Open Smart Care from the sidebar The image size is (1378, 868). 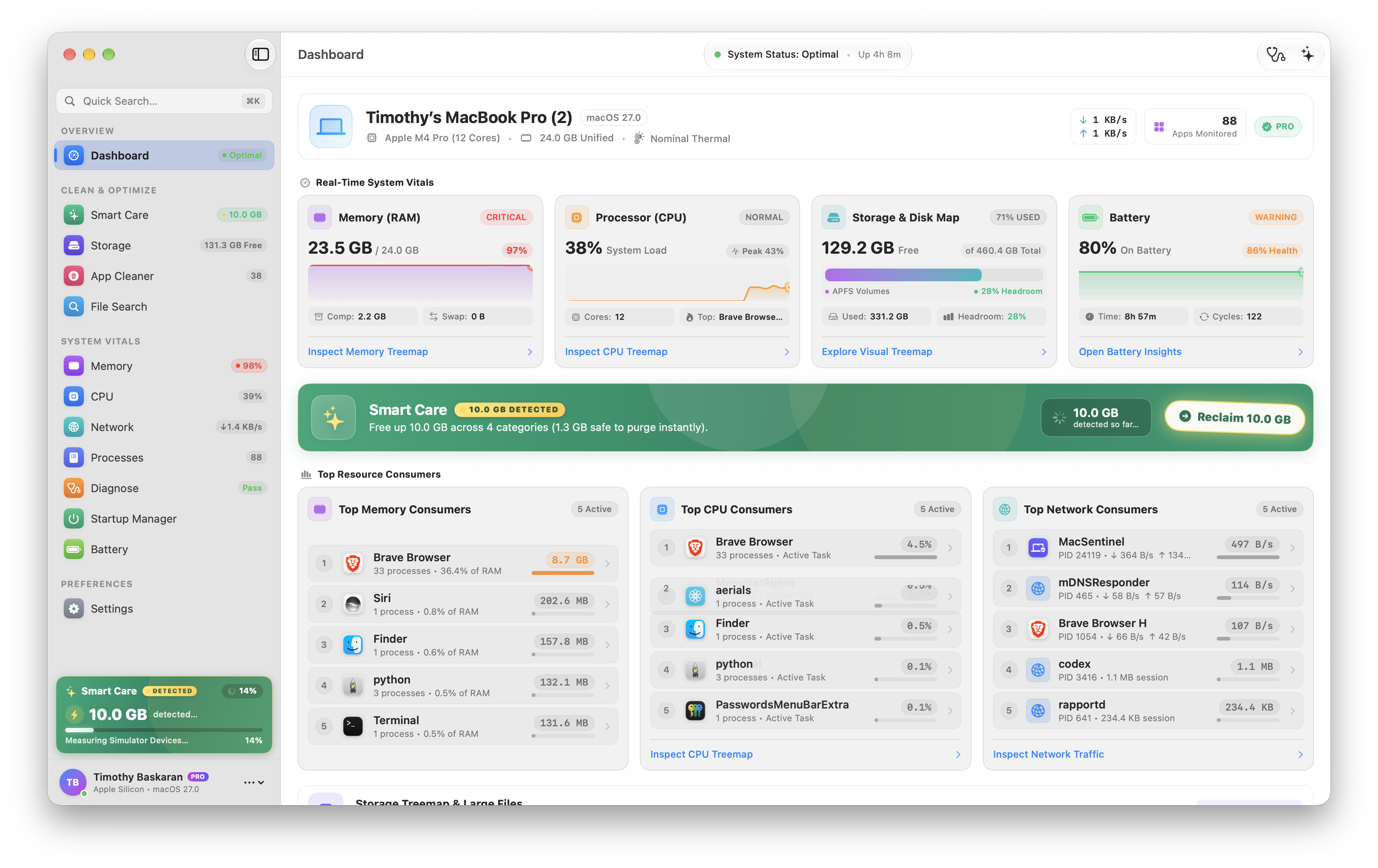(164, 215)
